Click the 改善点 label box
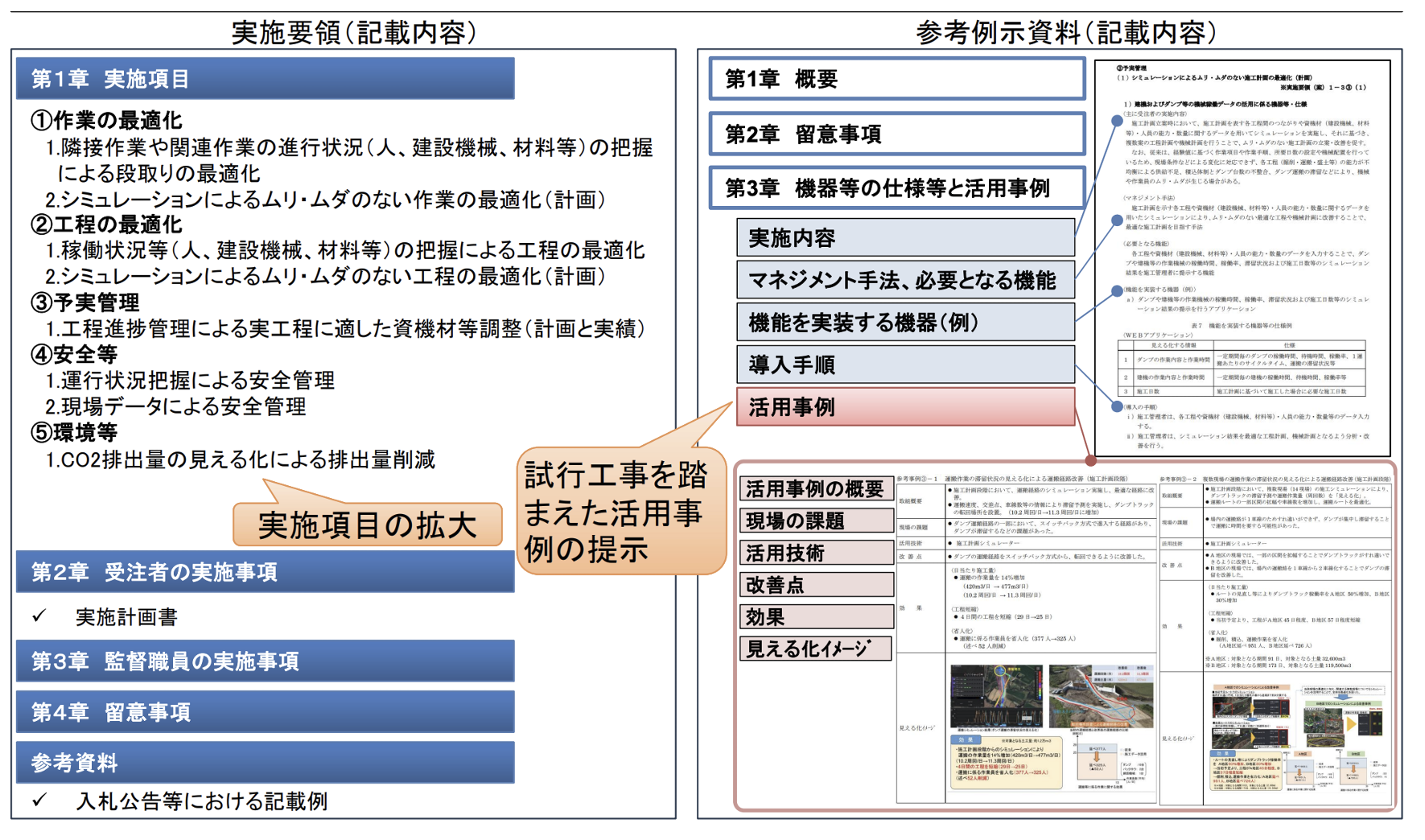Viewport: 1425px width, 840px height. [816, 585]
